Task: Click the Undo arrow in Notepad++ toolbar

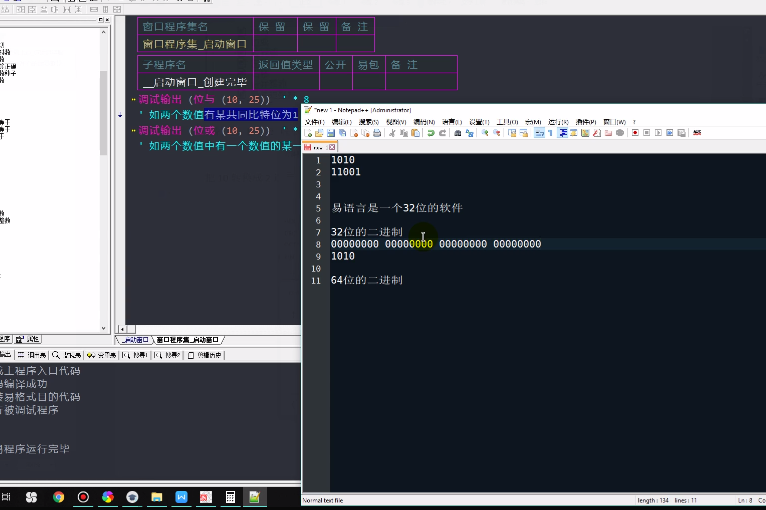Action: [430, 133]
